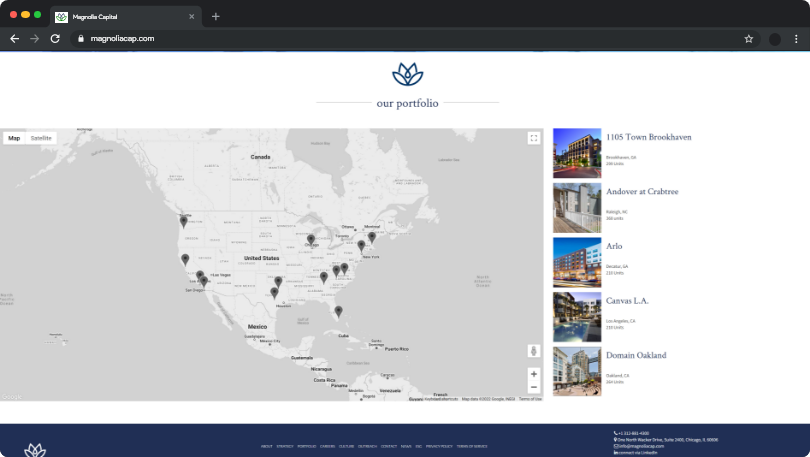Image resolution: width=810 pixels, height=457 pixels.
Task: Switch map to Map view
Action: (14, 138)
